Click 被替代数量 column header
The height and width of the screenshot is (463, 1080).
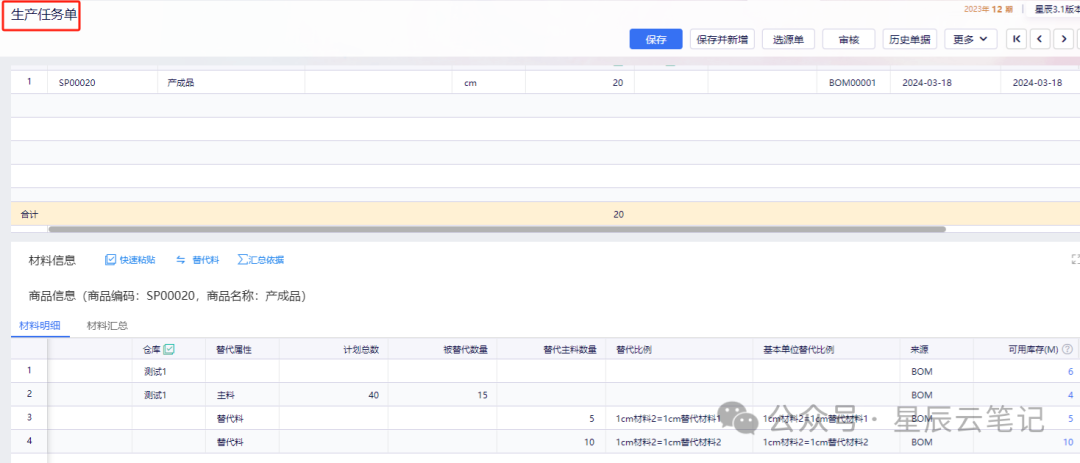(x=442, y=349)
